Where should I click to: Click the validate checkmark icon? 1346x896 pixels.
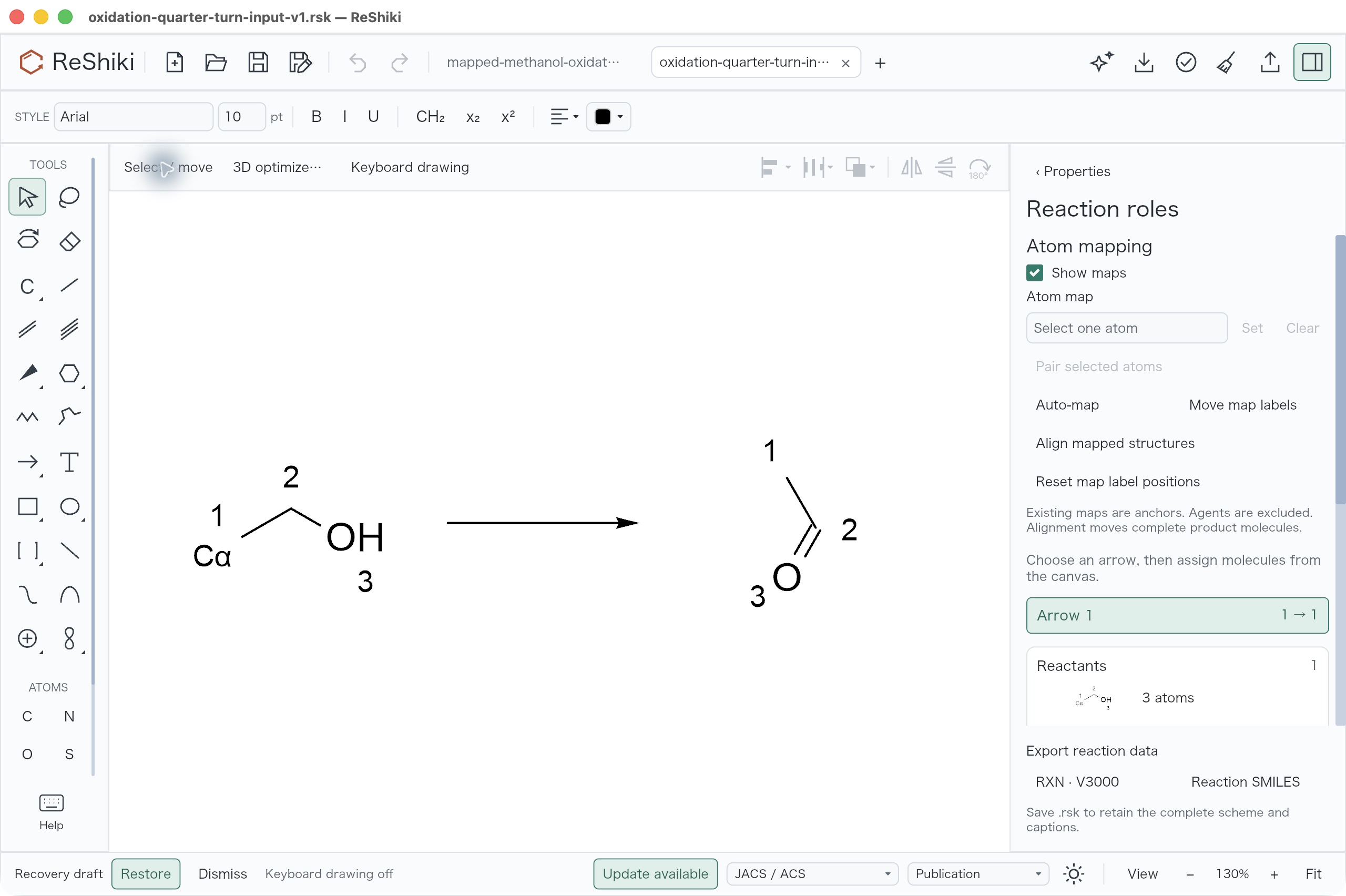[x=1186, y=62]
